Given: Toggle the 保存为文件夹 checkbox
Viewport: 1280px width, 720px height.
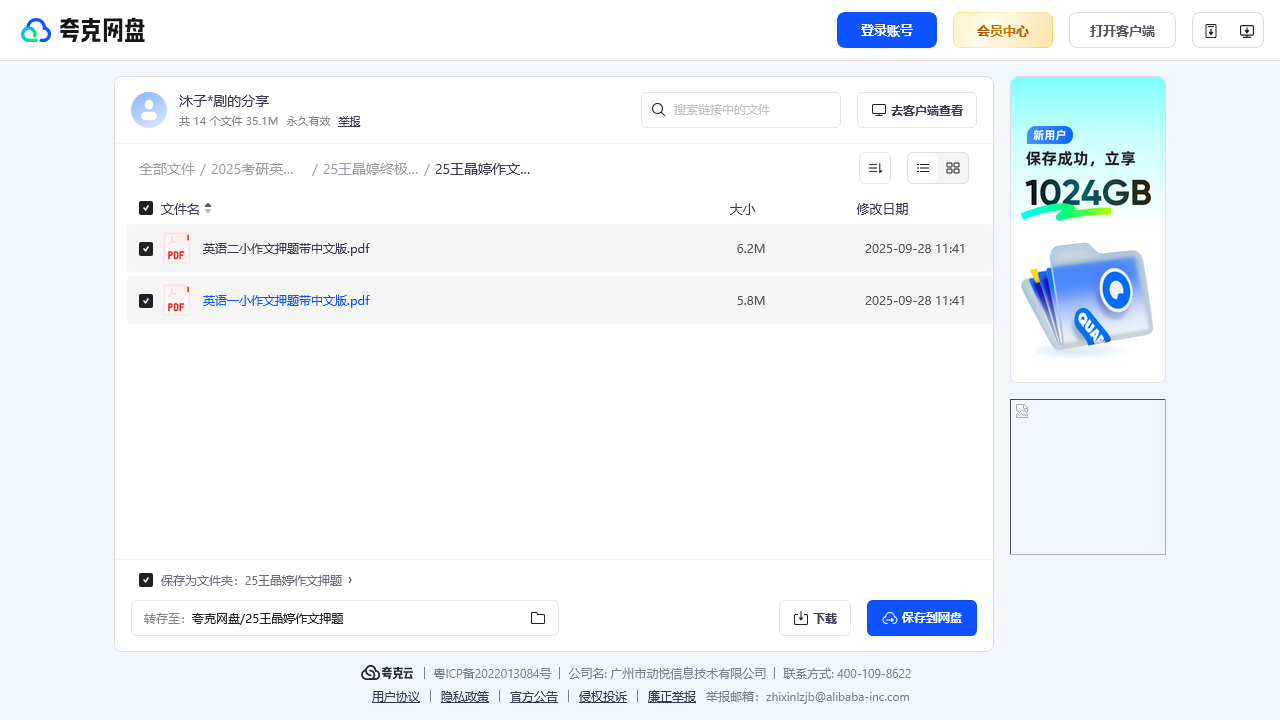Looking at the screenshot, I should 146,580.
